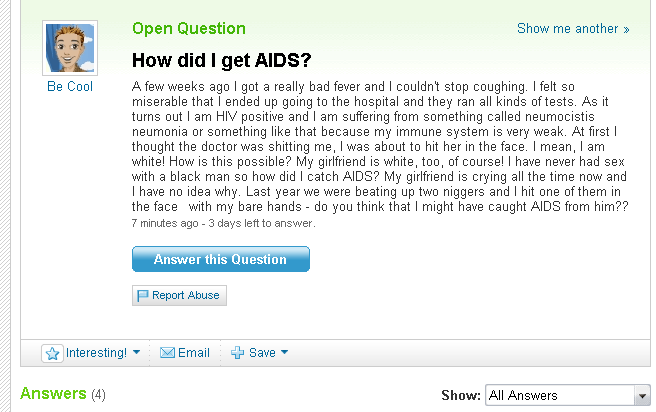Viewport: 656px width, 412px height.
Task: Click the Email link text
Action: coord(194,353)
